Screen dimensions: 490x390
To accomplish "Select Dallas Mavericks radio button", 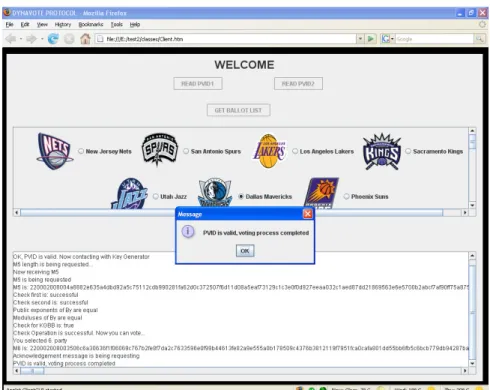I will click(241, 196).
